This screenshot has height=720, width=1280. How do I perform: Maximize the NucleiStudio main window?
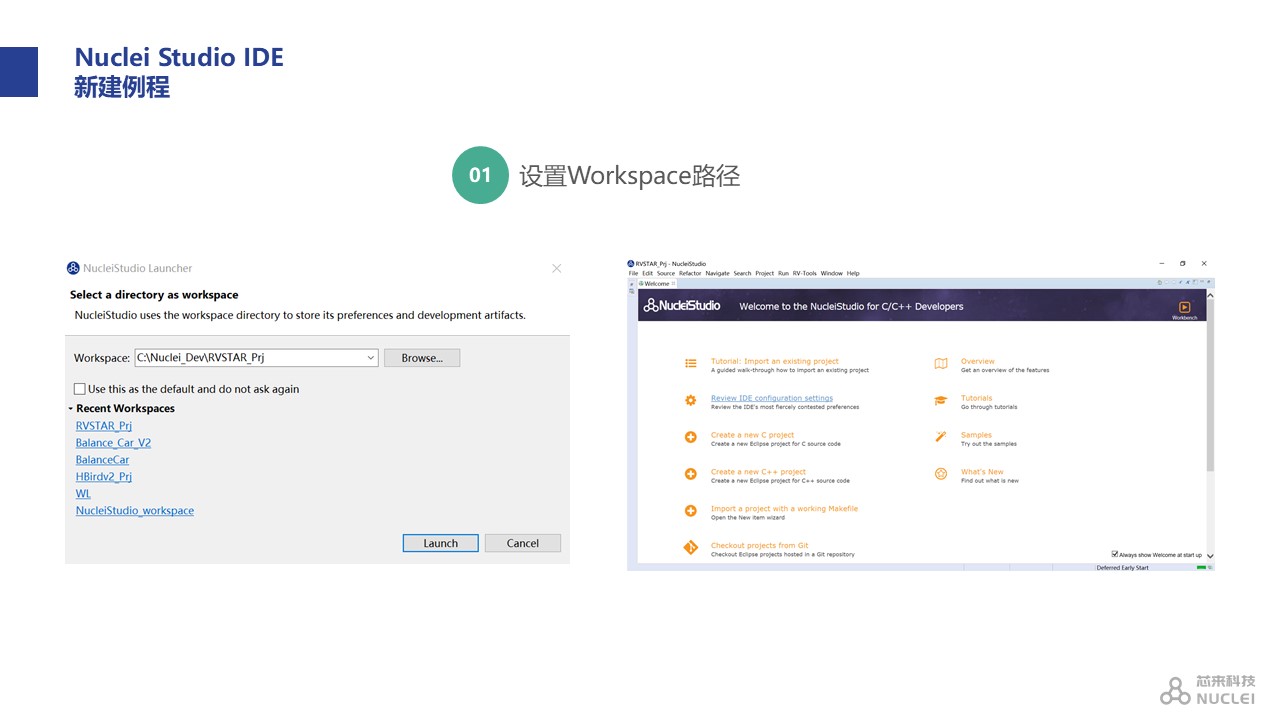coord(1183,264)
